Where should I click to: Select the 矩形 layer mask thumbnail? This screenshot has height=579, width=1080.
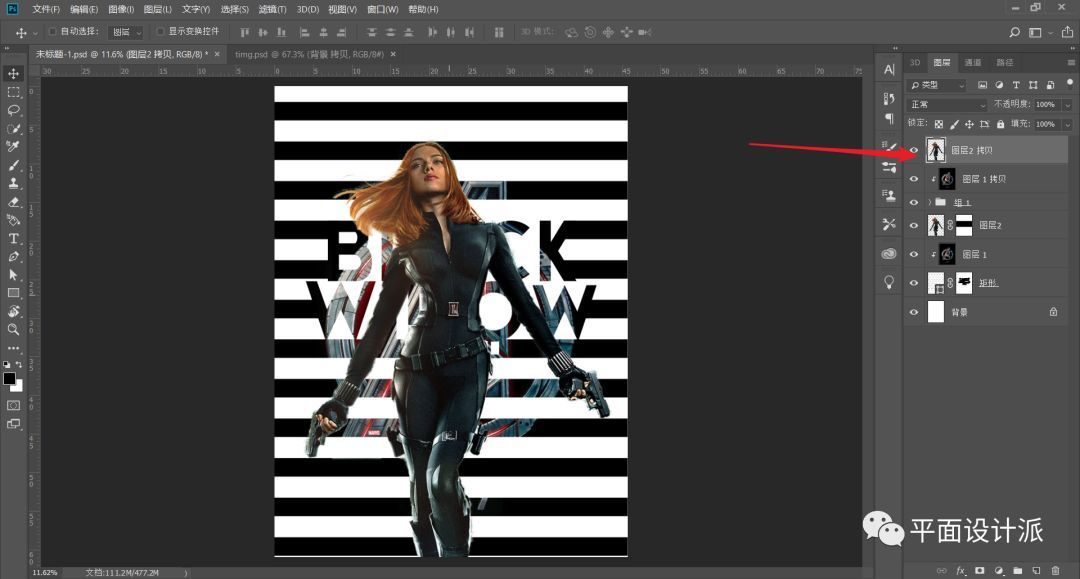tap(965, 283)
